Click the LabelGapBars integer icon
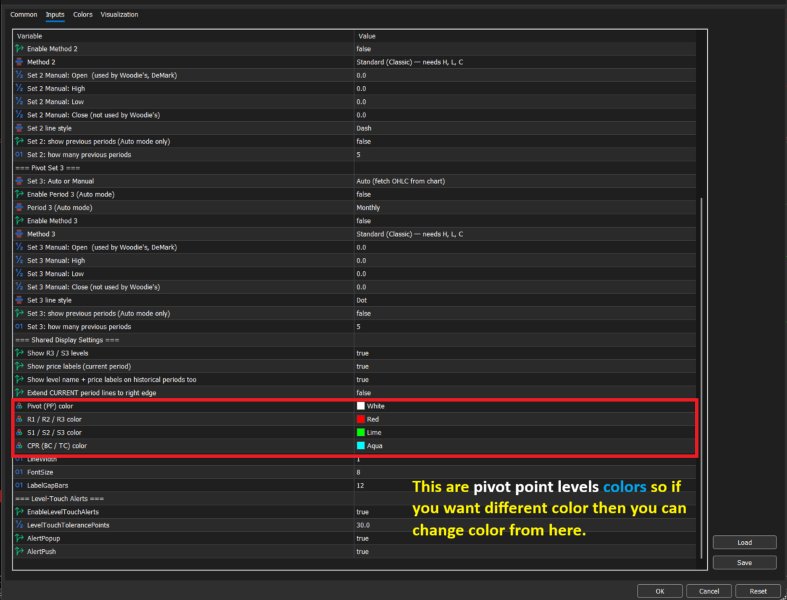Image resolution: width=787 pixels, height=600 pixels. (19, 485)
